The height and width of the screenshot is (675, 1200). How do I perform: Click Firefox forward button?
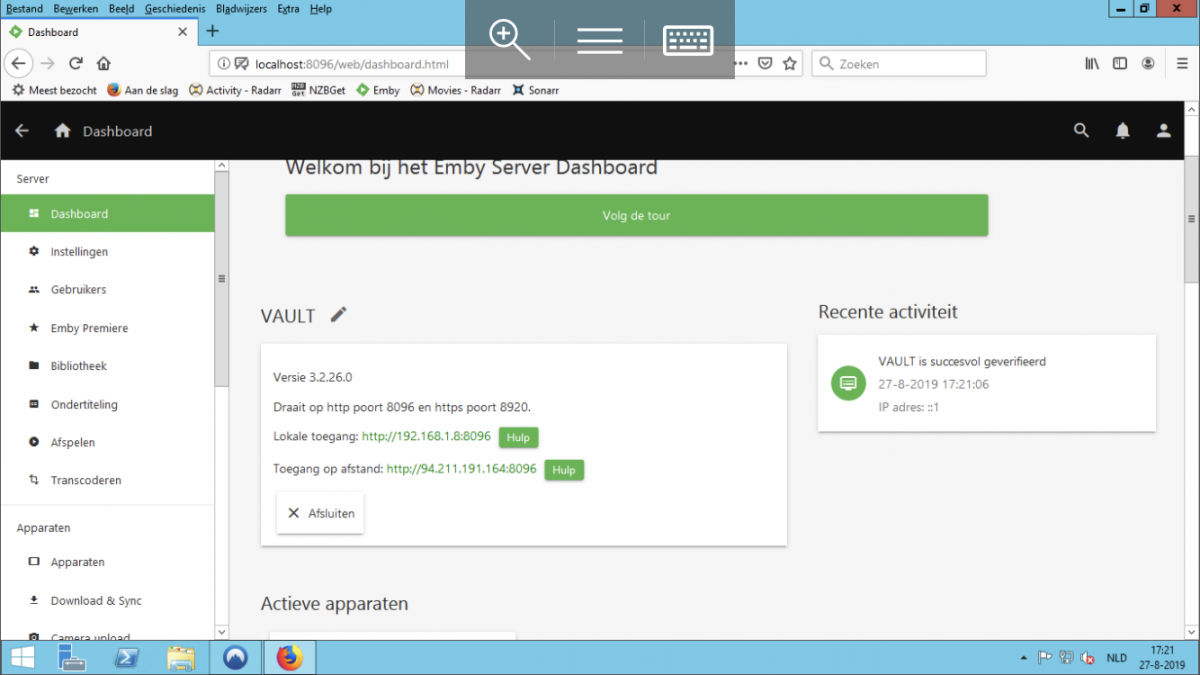(x=47, y=63)
